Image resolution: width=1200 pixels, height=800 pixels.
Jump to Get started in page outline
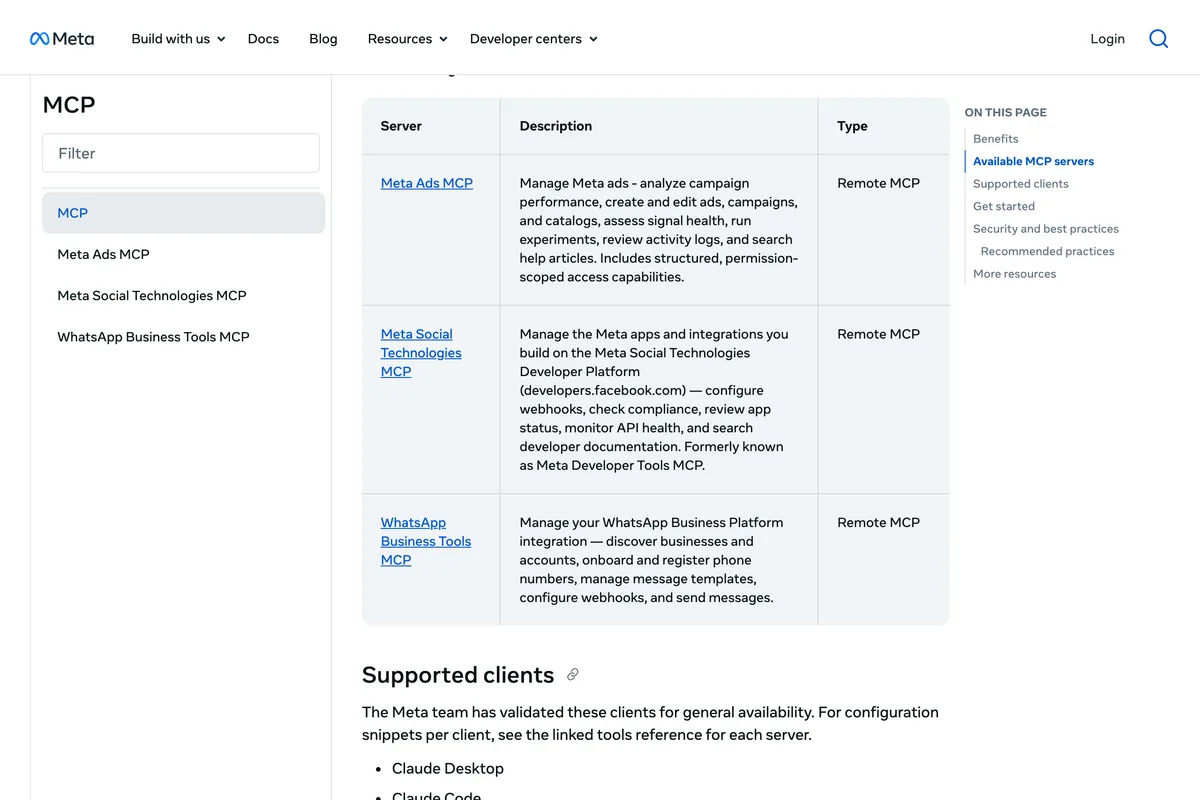1003,206
